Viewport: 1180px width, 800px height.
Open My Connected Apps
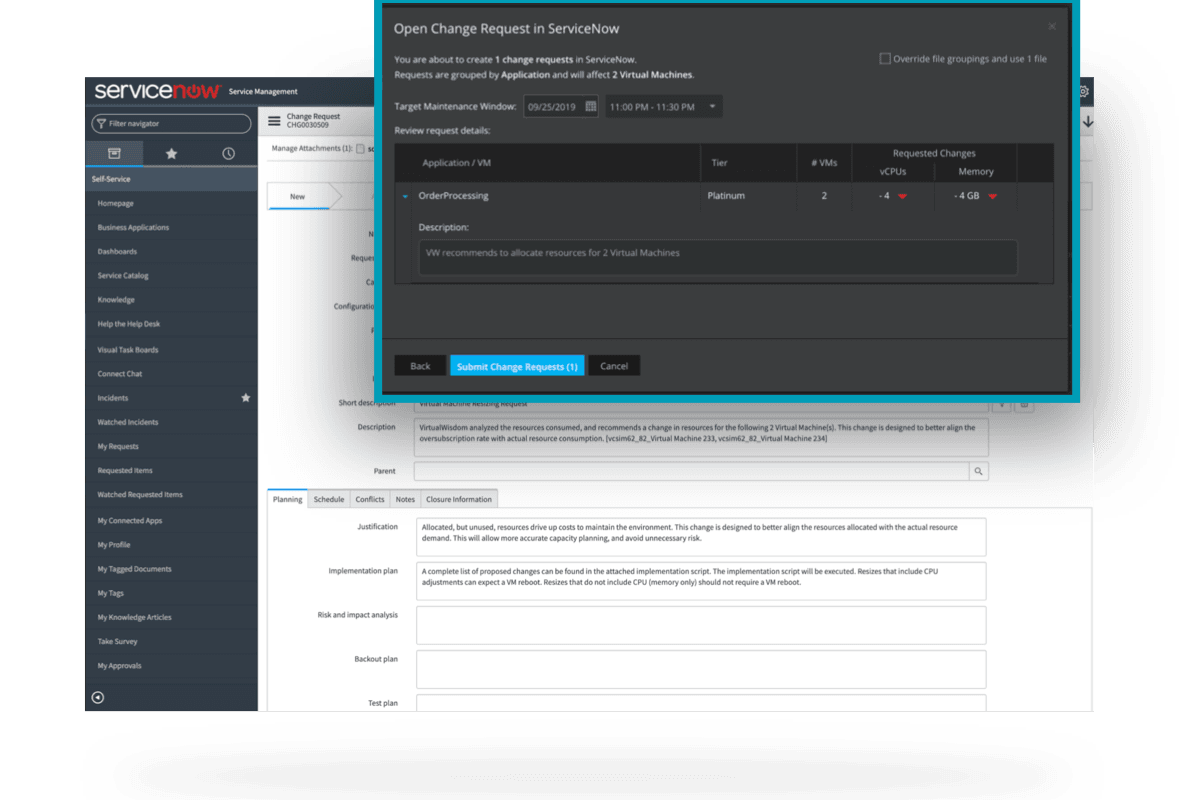coord(129,521)
